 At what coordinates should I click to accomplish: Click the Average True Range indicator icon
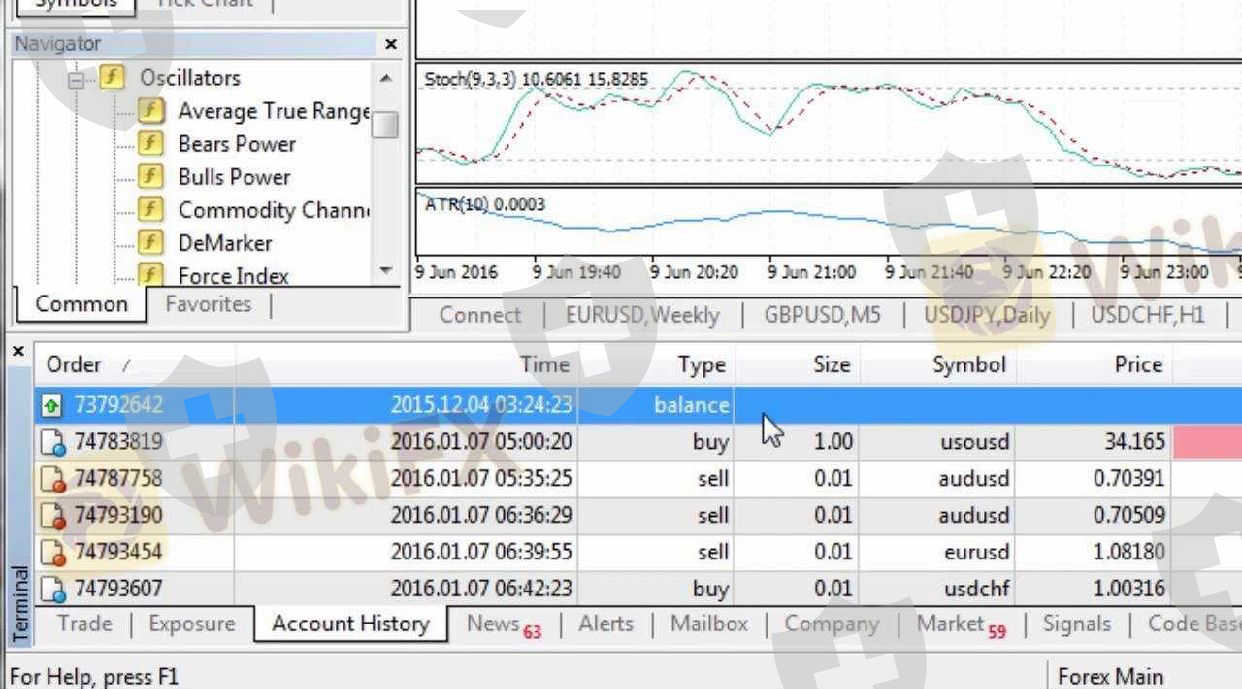[151, 111]
